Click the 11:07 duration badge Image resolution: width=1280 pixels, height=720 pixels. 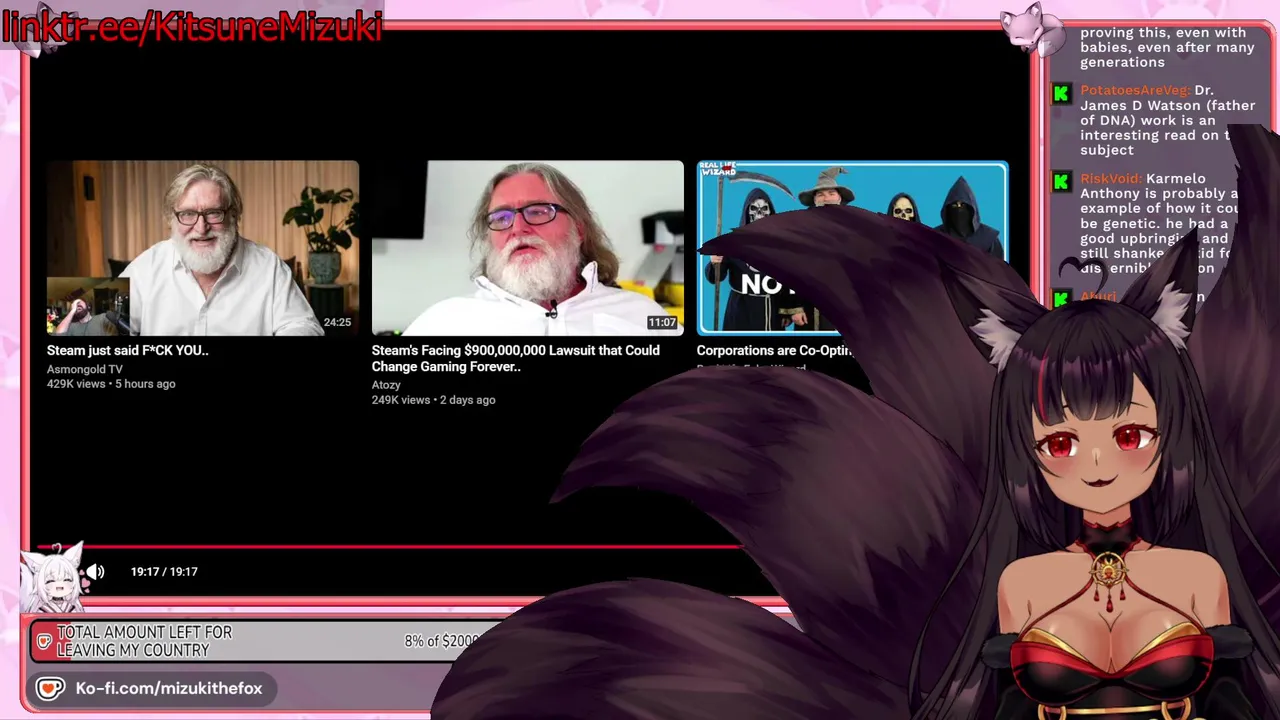(x=662, y=323)
